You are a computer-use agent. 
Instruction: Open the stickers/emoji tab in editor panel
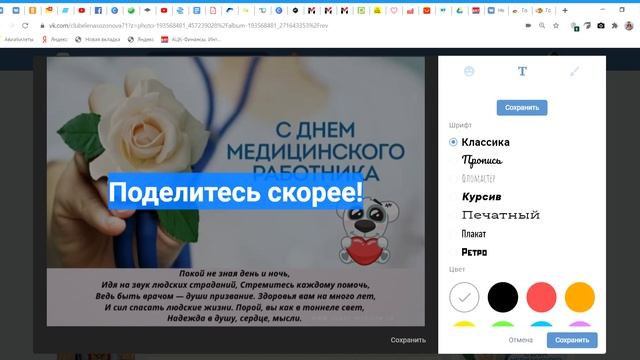point(469,71)
